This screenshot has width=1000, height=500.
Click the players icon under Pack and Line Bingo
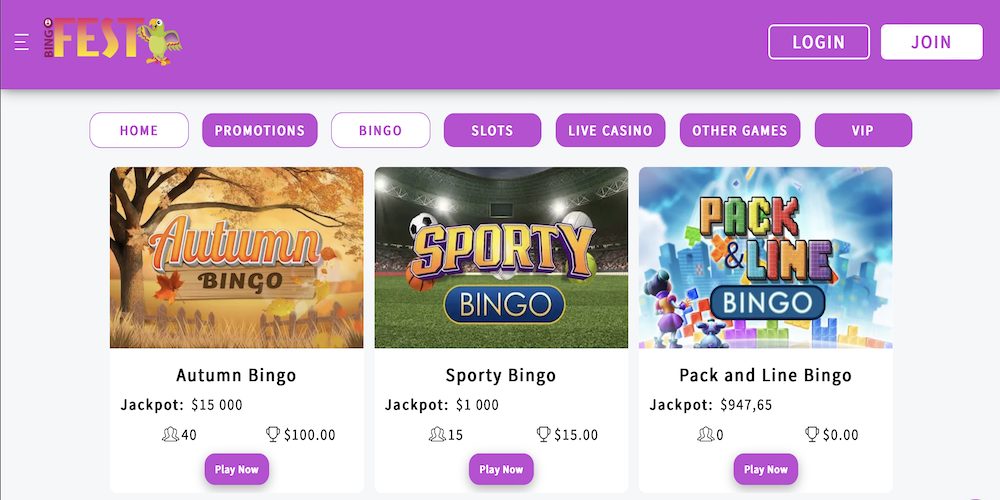pyautogui.click(x=706, y=435)
